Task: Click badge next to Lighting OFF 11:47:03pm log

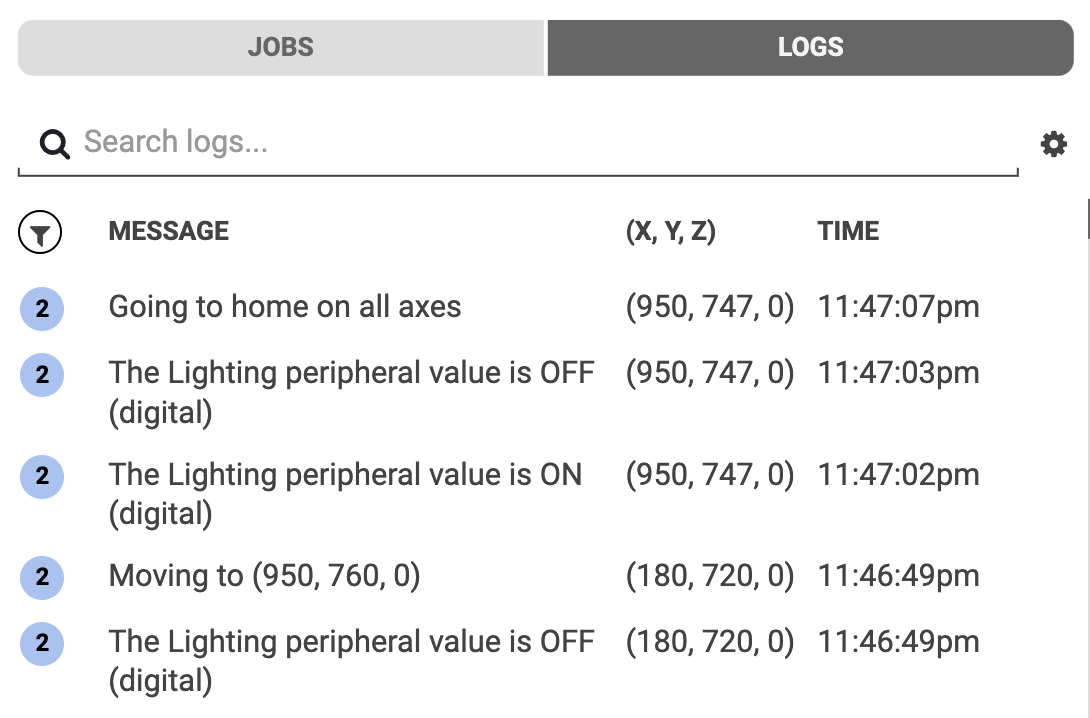Action: [x=42, y=375]
